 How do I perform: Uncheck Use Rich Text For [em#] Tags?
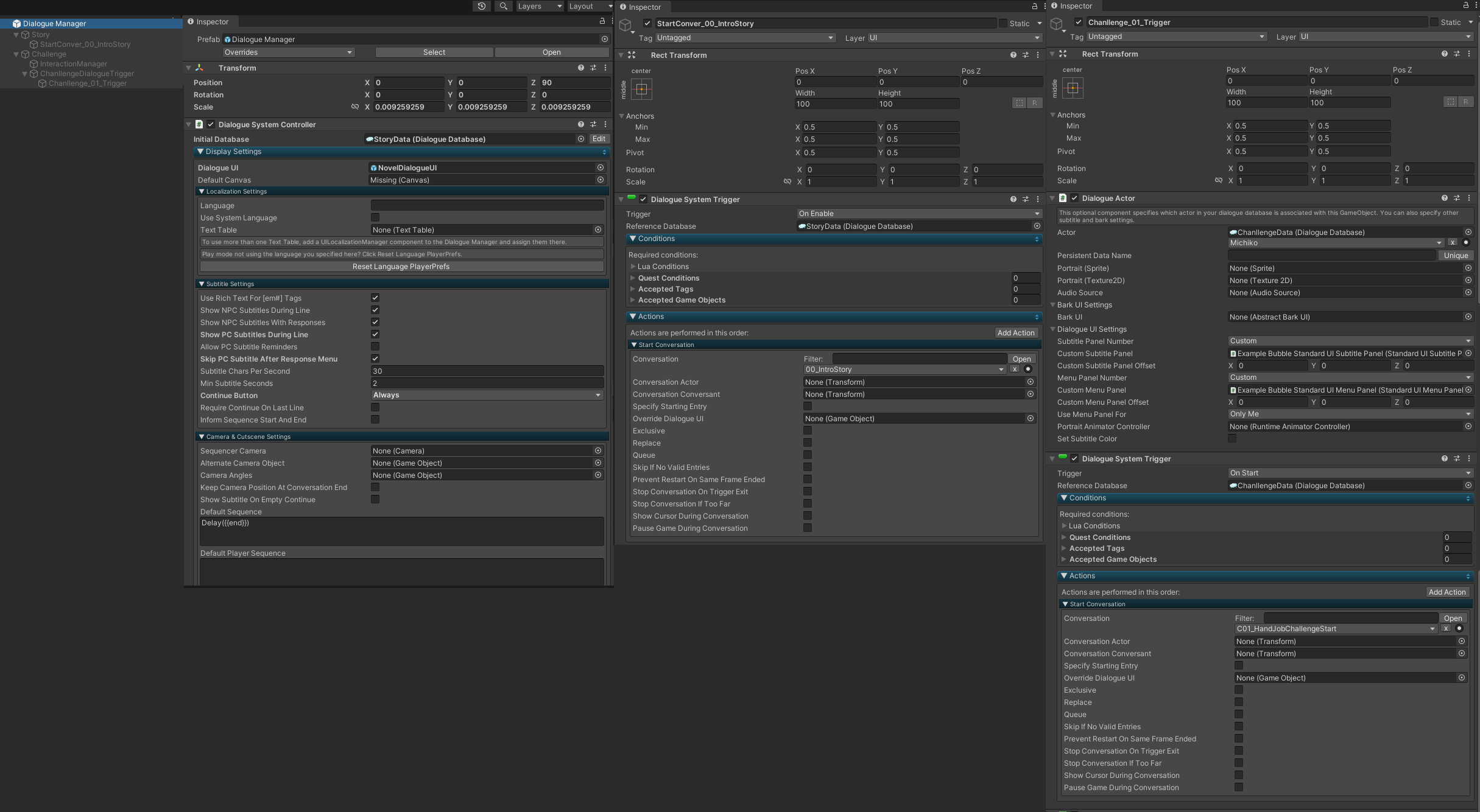[x=375, y=298]
